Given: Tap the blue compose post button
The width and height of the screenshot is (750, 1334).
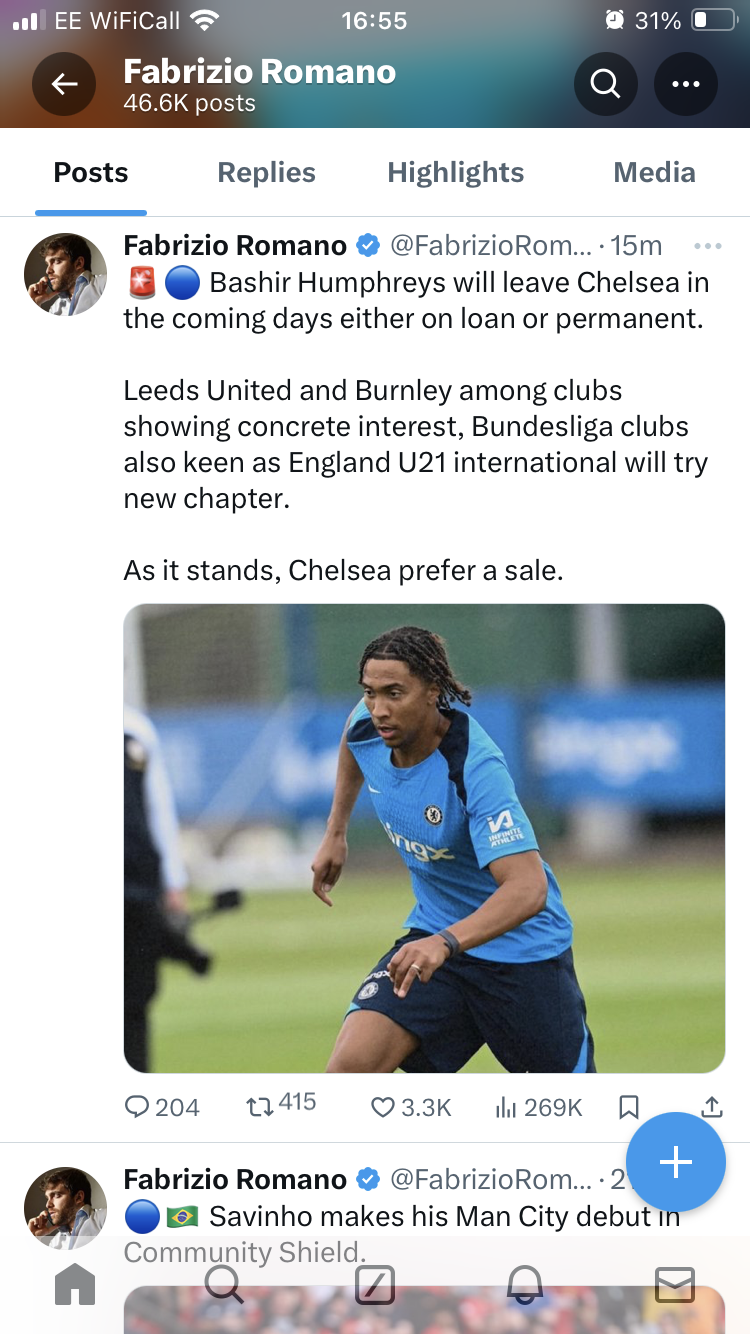Looking at the screenshot, I should click(676, 1162).
